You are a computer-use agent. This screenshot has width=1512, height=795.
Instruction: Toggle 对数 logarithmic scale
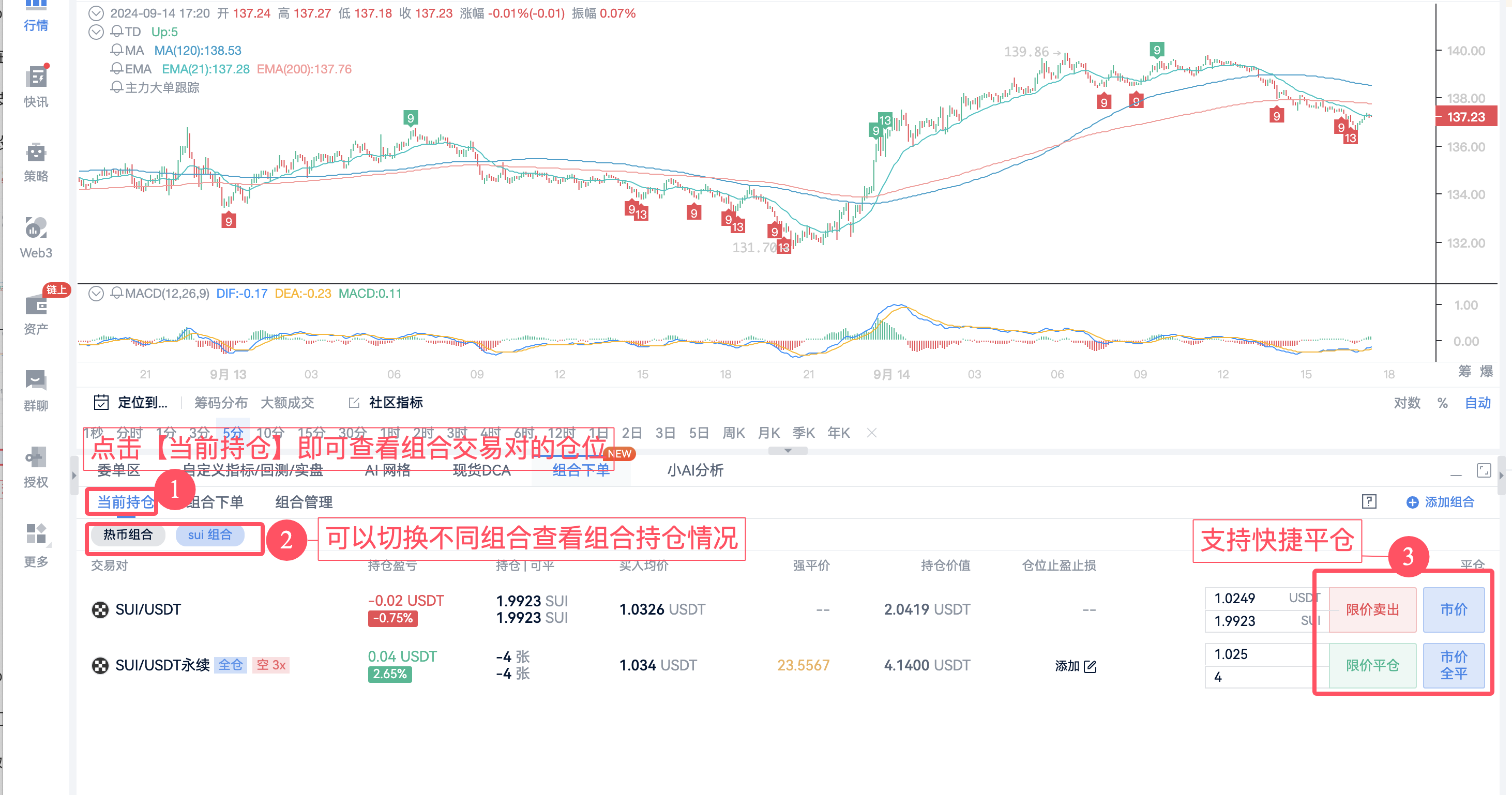(x=1407, y=403)
